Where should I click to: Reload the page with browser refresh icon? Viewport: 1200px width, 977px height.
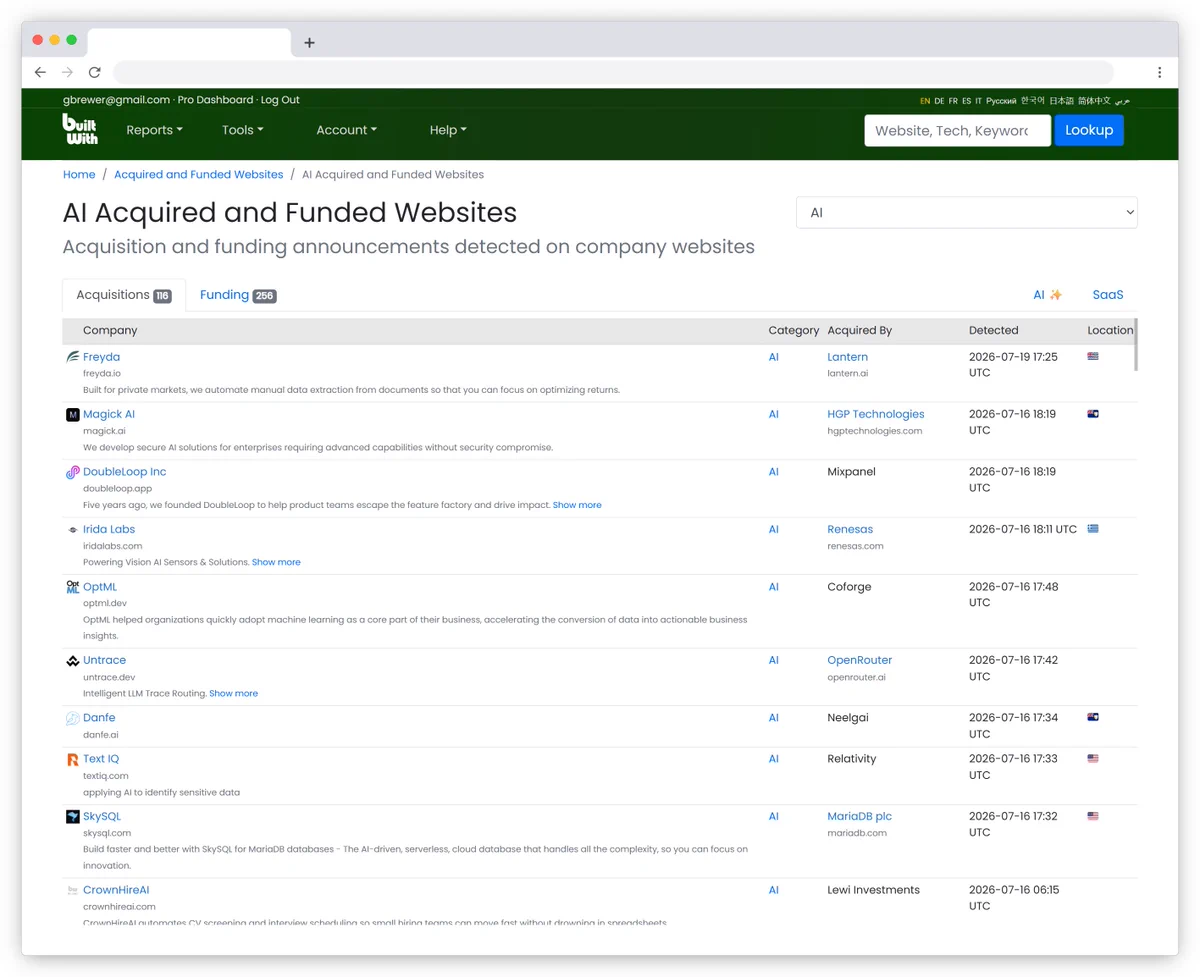point(94,72)
